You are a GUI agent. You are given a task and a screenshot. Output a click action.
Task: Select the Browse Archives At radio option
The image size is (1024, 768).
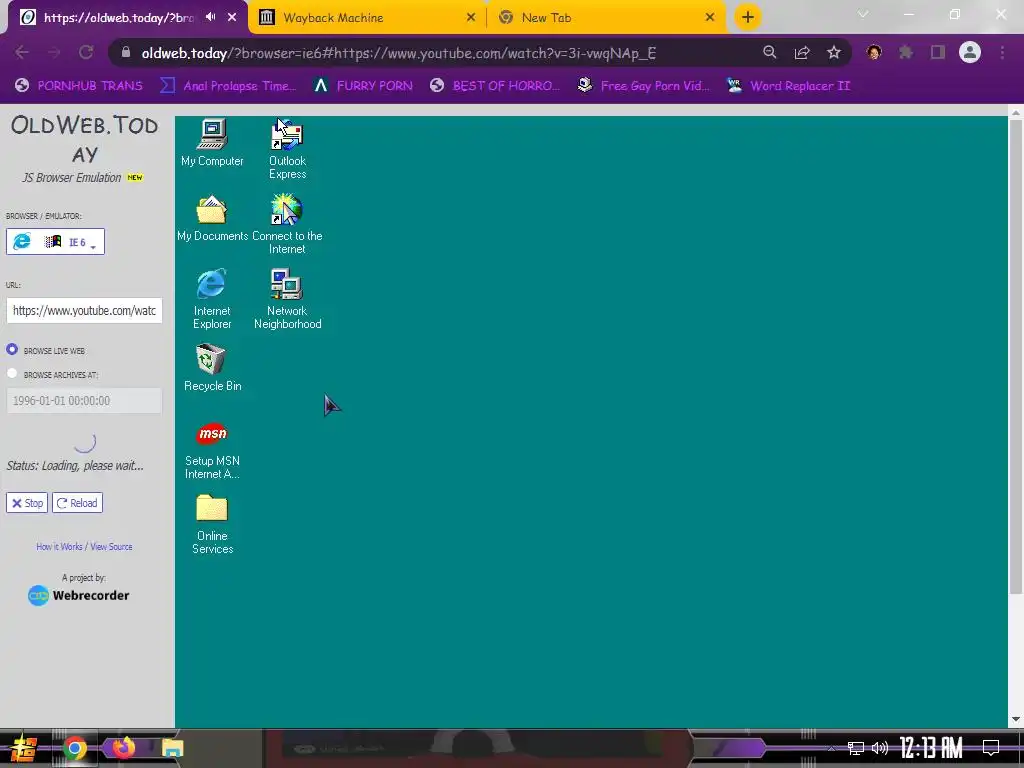pyautogui.click(x=12, y=374)
